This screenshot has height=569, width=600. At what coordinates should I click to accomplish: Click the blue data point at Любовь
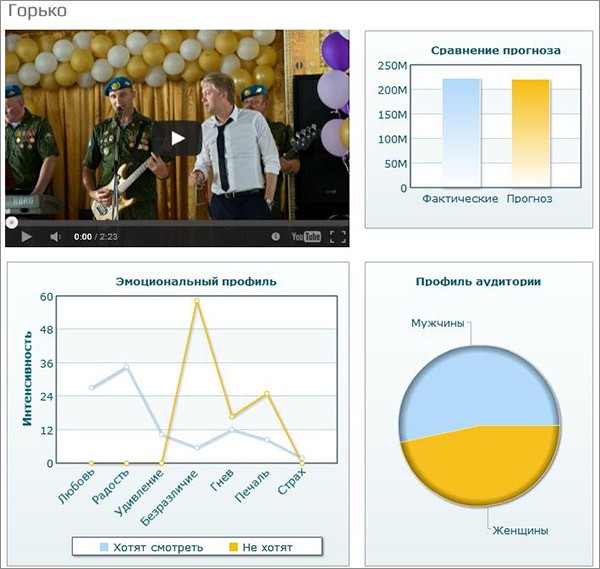tap(91, 388)
